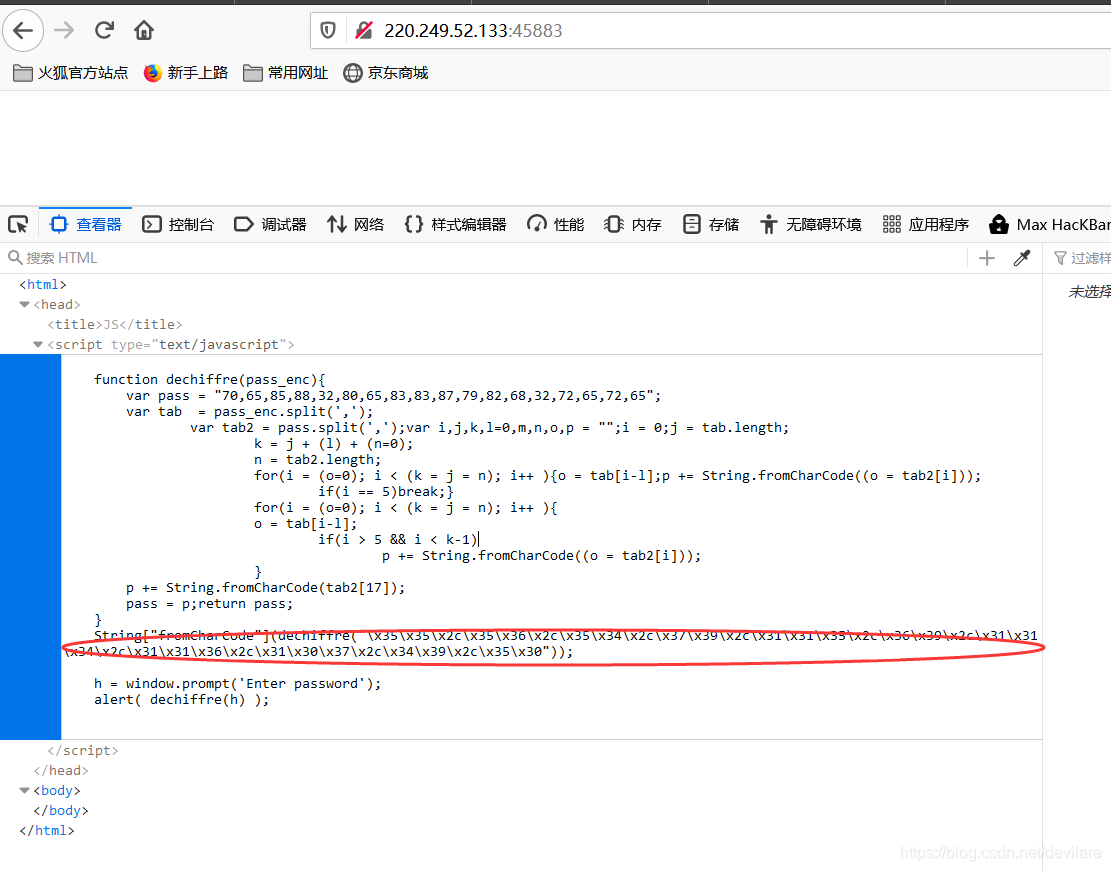Viewport: 1111px width, 871px height.
Task: Reload the current page
Action: [x=104, y=30]
